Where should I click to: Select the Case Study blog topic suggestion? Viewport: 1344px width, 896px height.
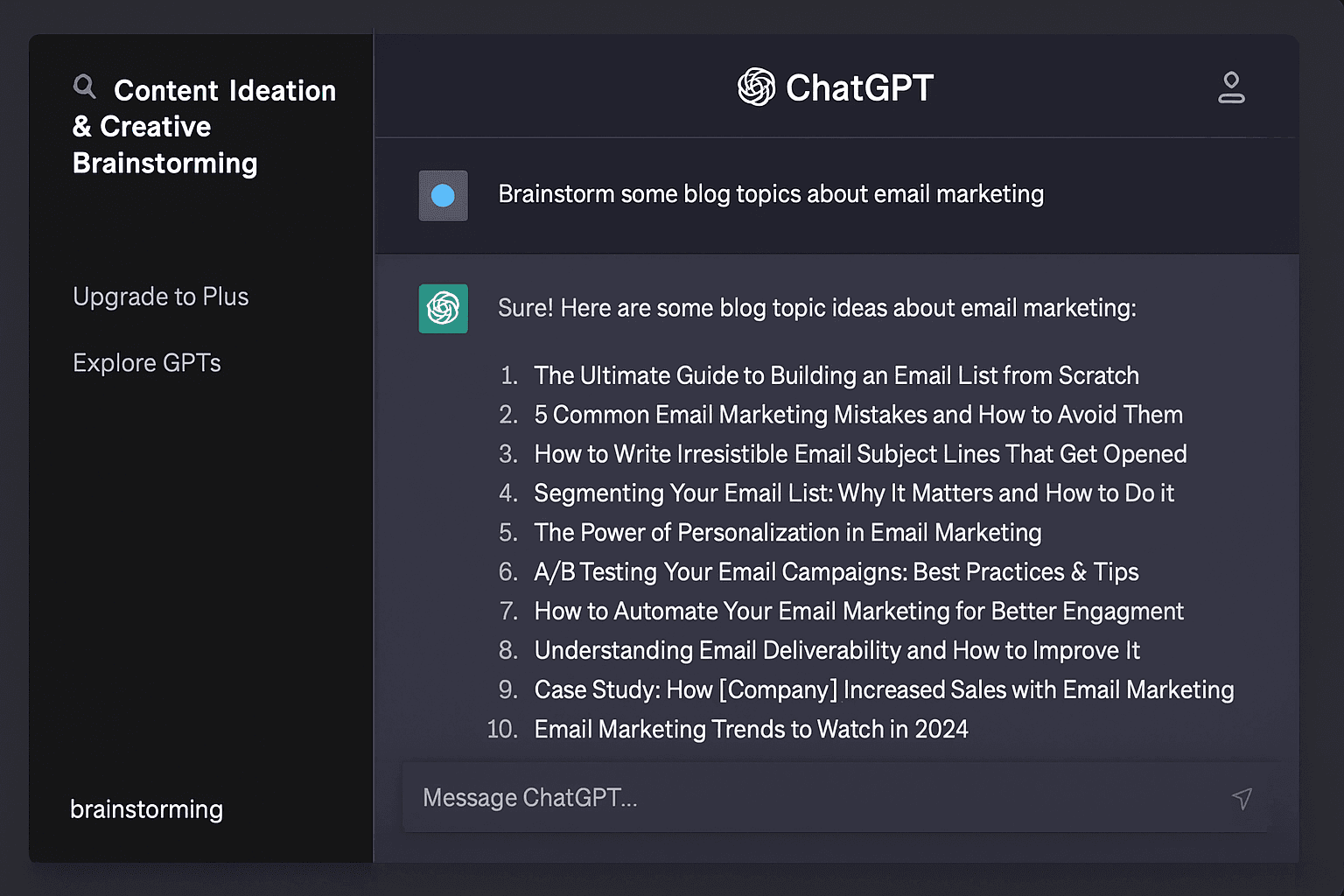tap(884, 689)
